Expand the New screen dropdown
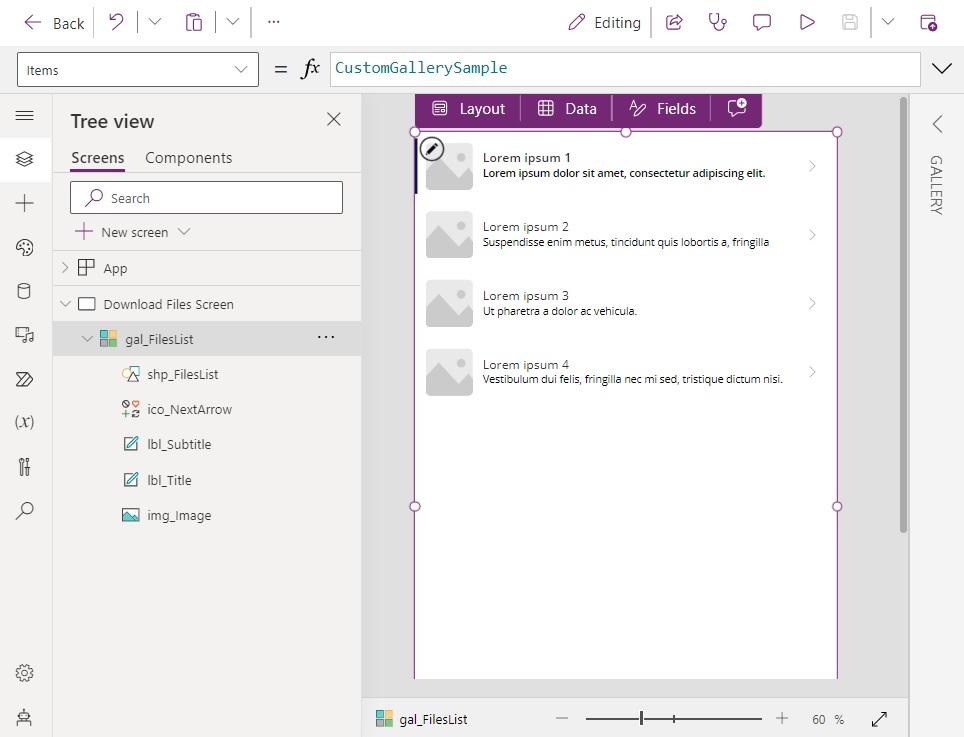964x737 pixels. (186, 231)
